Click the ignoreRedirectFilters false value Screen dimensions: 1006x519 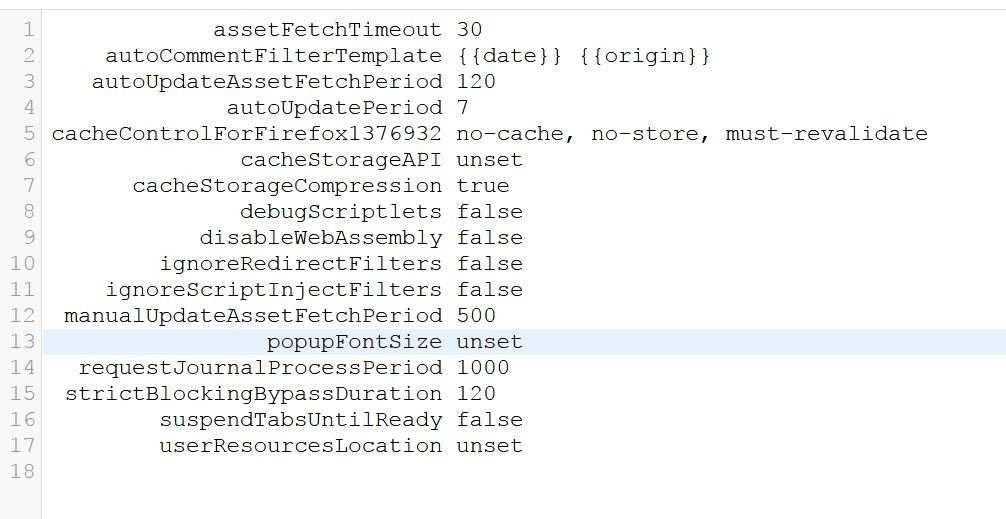pos(489,264)
